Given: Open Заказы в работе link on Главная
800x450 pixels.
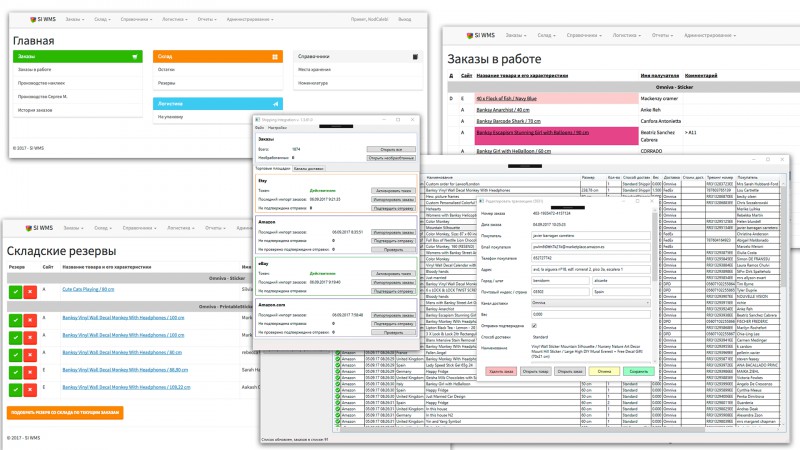Looking at the screenshot, I should pos(35,69).
